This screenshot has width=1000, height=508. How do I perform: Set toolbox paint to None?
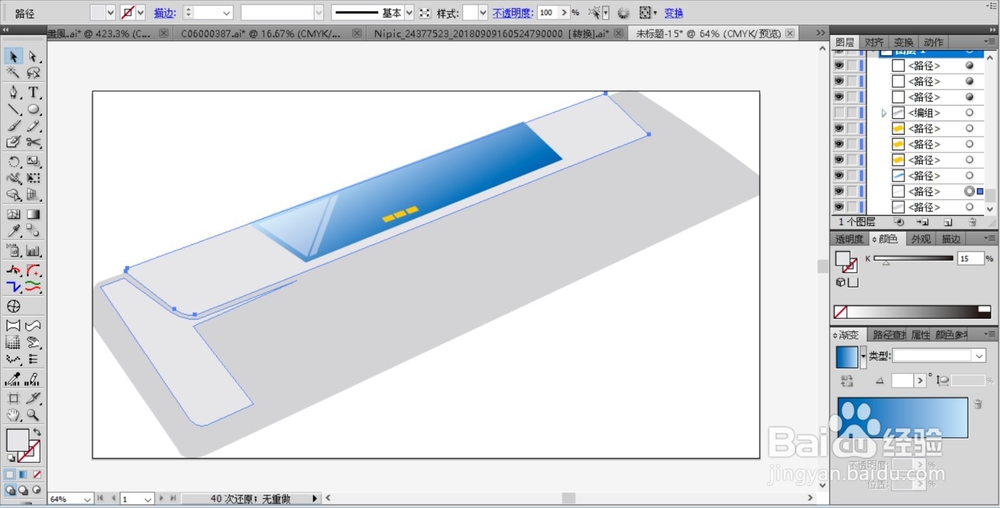coord(37,475)
